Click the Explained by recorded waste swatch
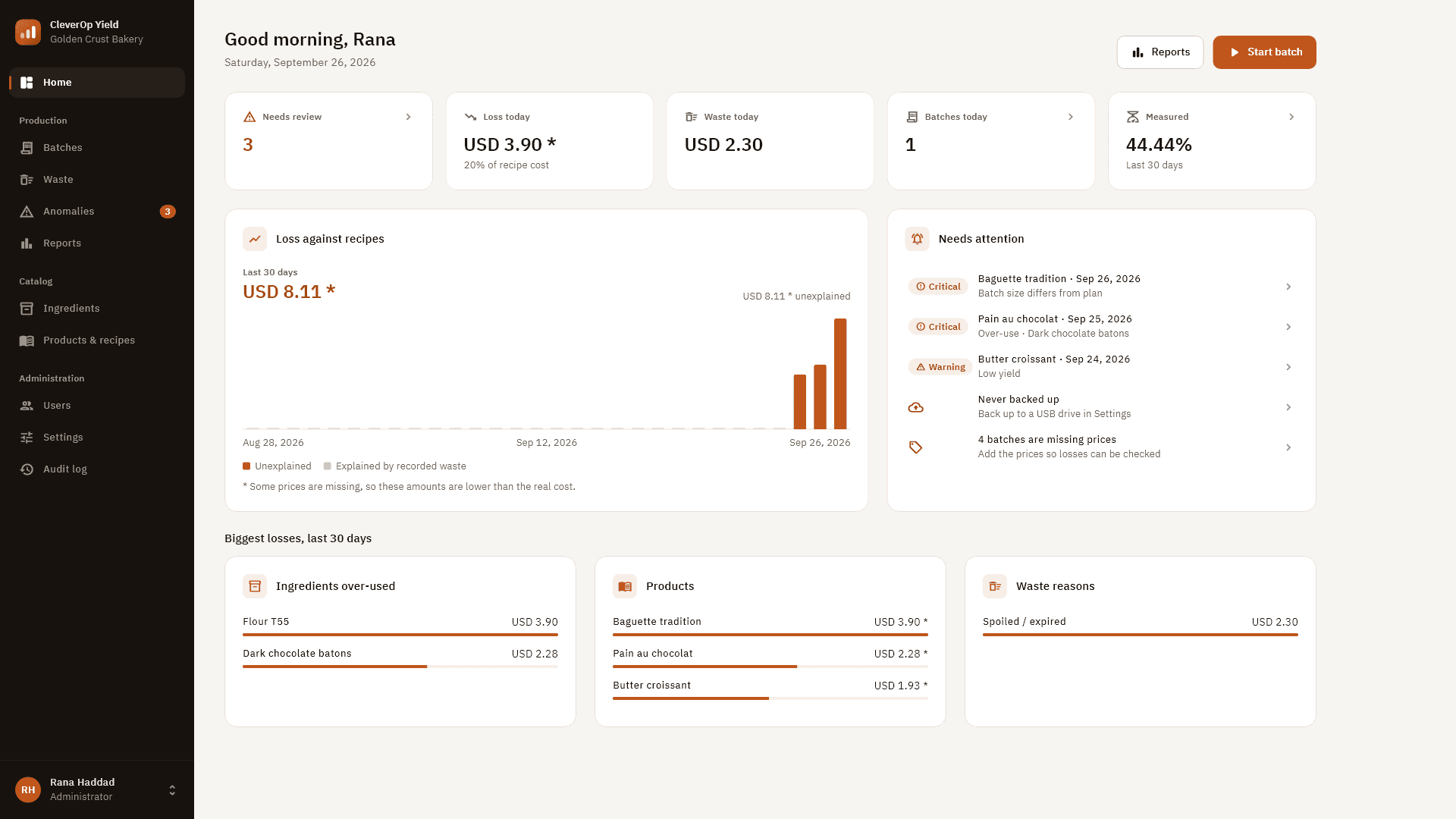 coord(328,466)
